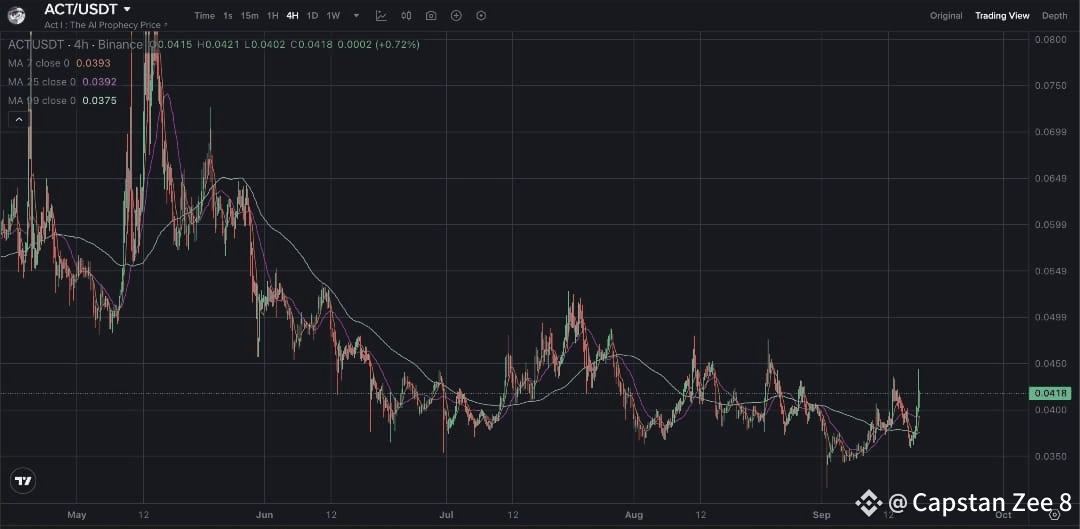This screenshot has width=1080, height=529.
Task: Click the 0.0800 price axis label
Action: 1050,40
